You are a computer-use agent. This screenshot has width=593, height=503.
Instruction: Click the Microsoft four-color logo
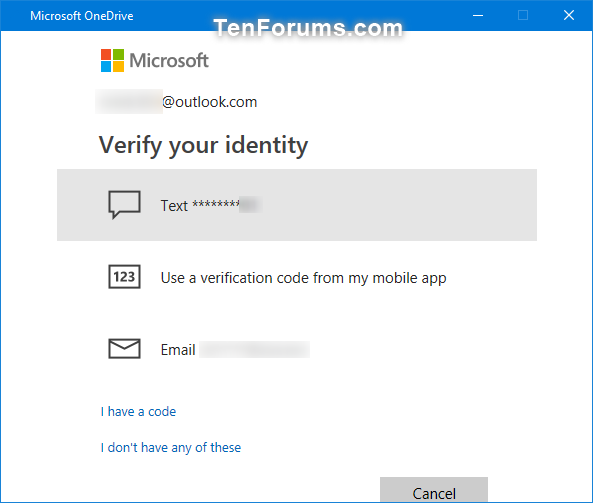(112, 61)
